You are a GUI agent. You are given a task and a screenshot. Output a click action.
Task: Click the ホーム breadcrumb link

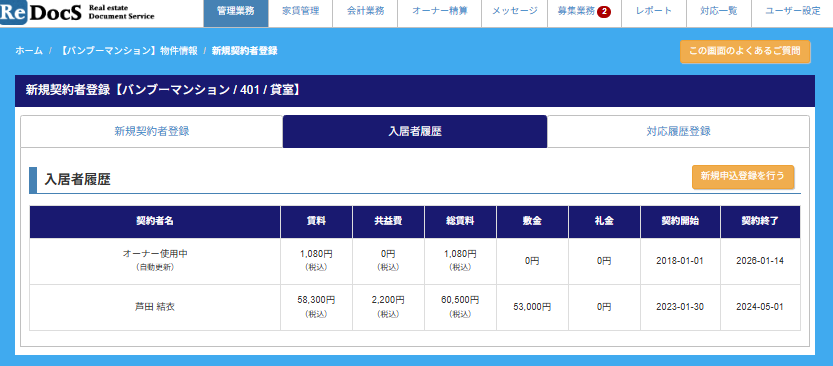coord(29,51)
